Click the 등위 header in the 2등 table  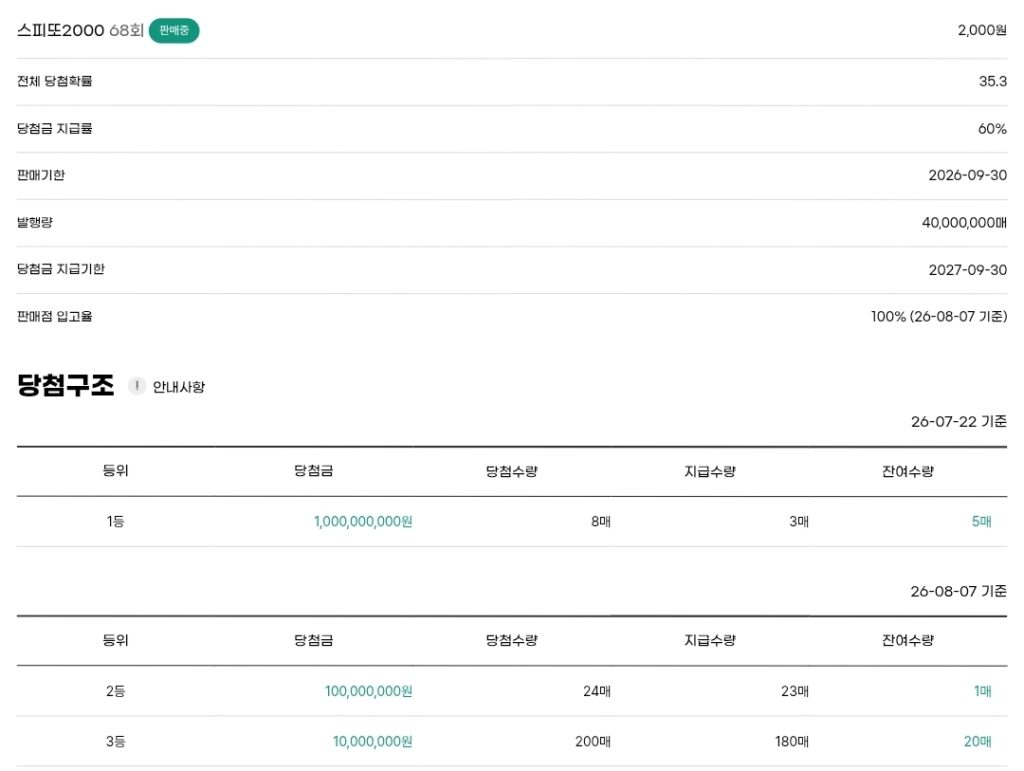(x=116, y=640)
